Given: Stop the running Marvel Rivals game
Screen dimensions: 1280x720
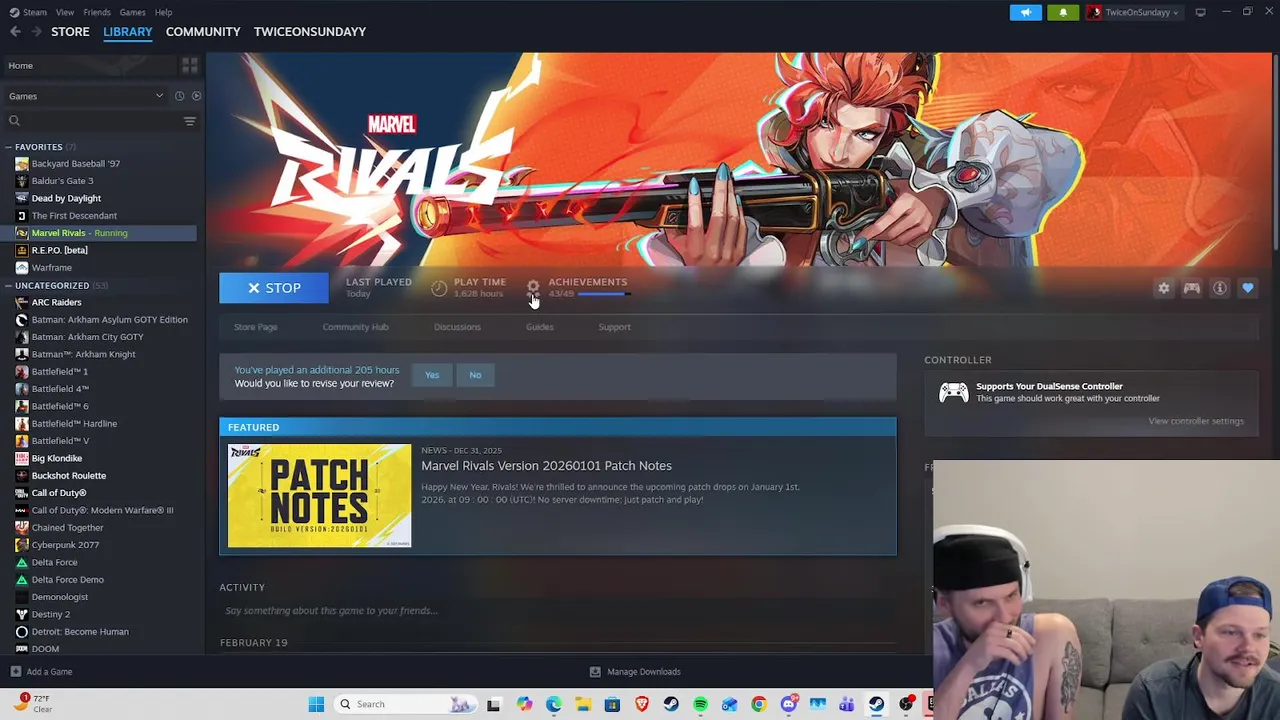Looking at the screenshot, I should pos(274,288).
